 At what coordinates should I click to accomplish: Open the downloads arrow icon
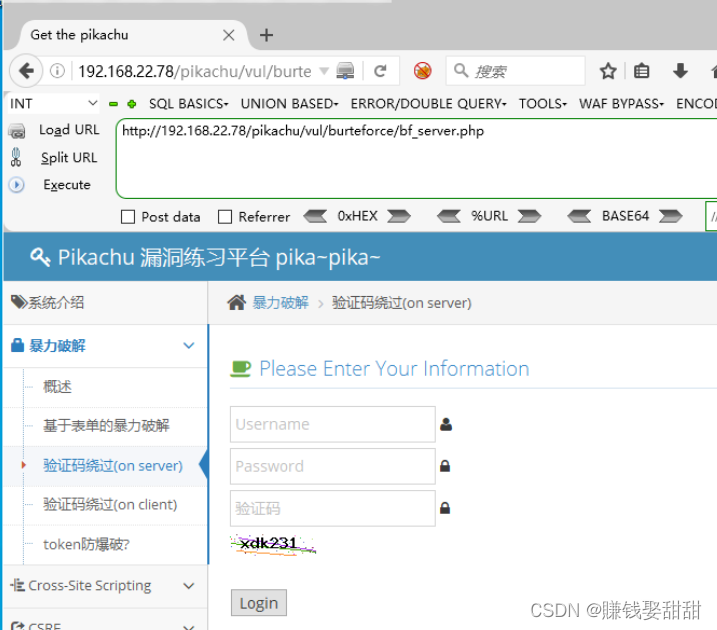click(x=680, y=71)
